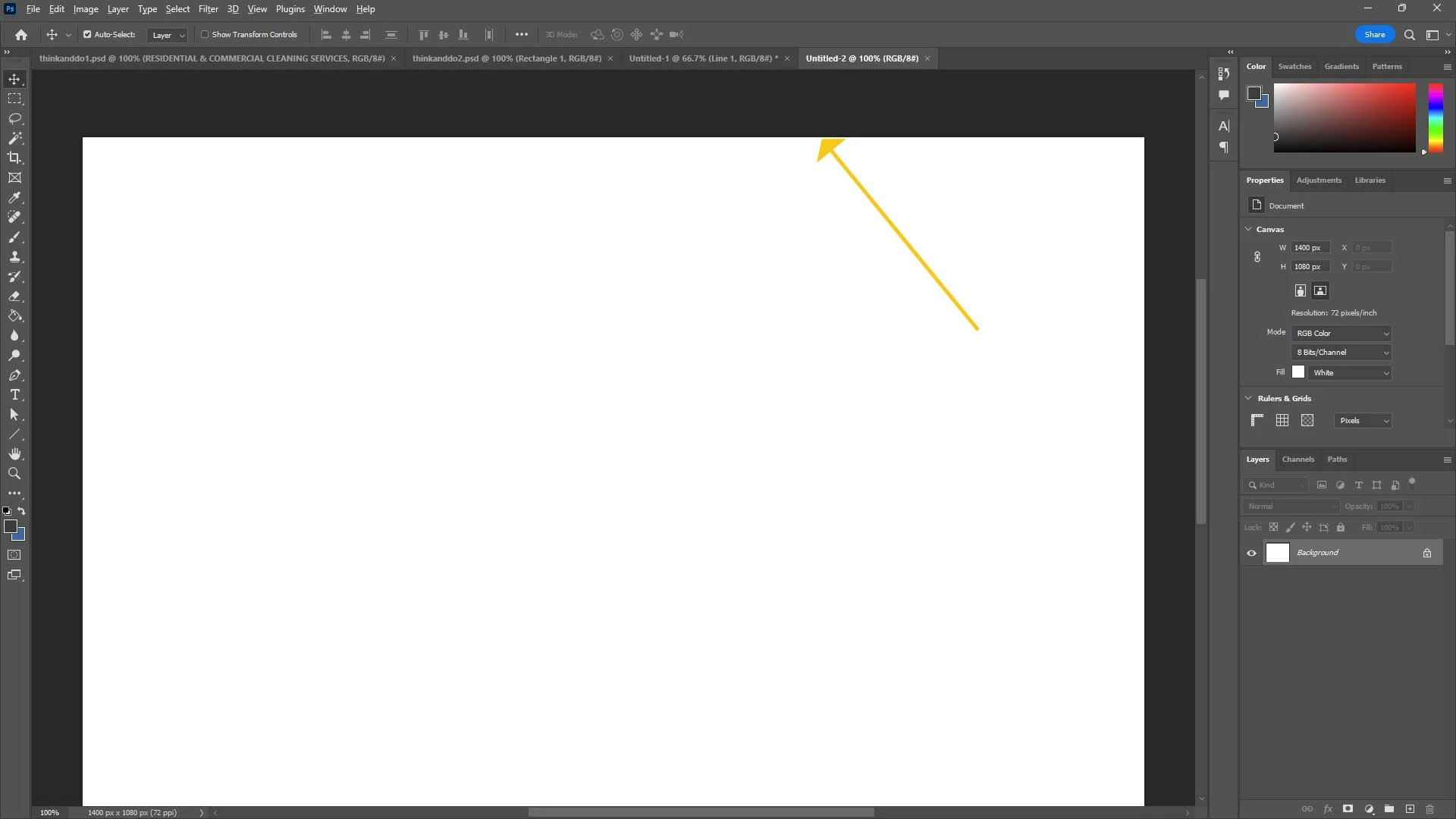The image size is (1456, 819).
Task: Select the Horizontal Type tool
Action: pos(14,395)
